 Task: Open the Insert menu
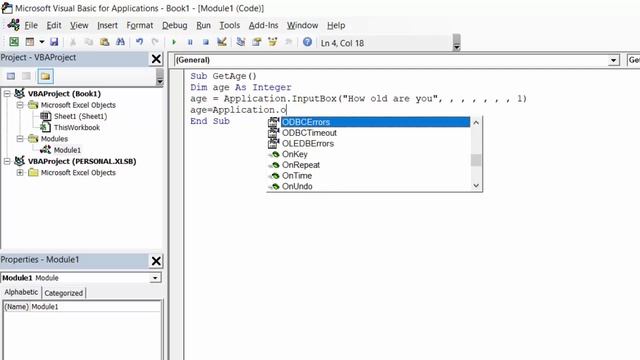pos(107,25)
